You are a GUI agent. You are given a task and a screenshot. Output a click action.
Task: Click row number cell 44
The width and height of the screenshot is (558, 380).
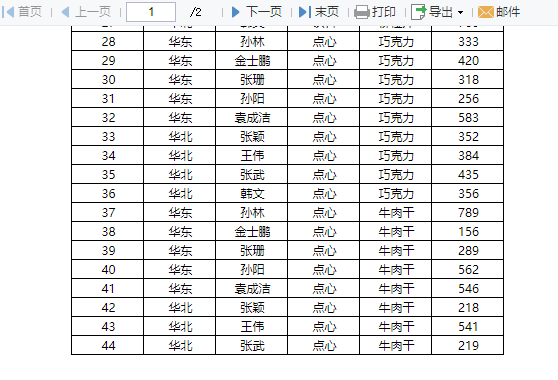click(x=107, y=345)
